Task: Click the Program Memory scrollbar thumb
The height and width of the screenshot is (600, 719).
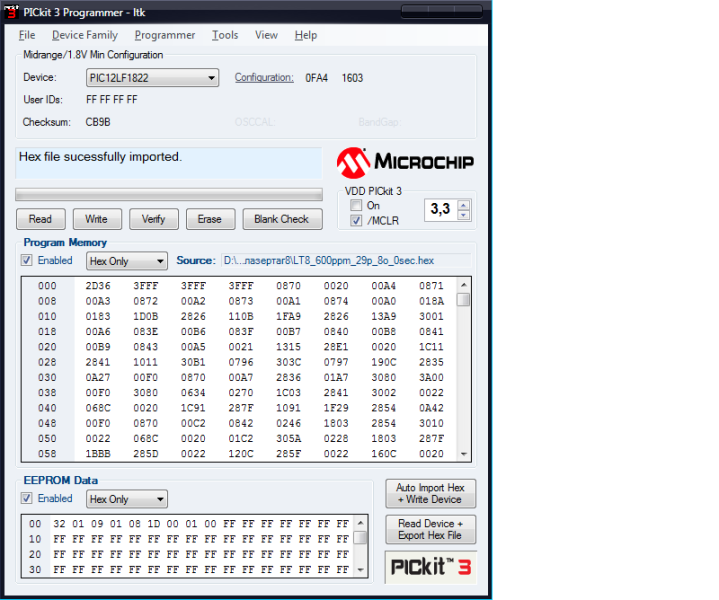Action: tap(464, 300)
